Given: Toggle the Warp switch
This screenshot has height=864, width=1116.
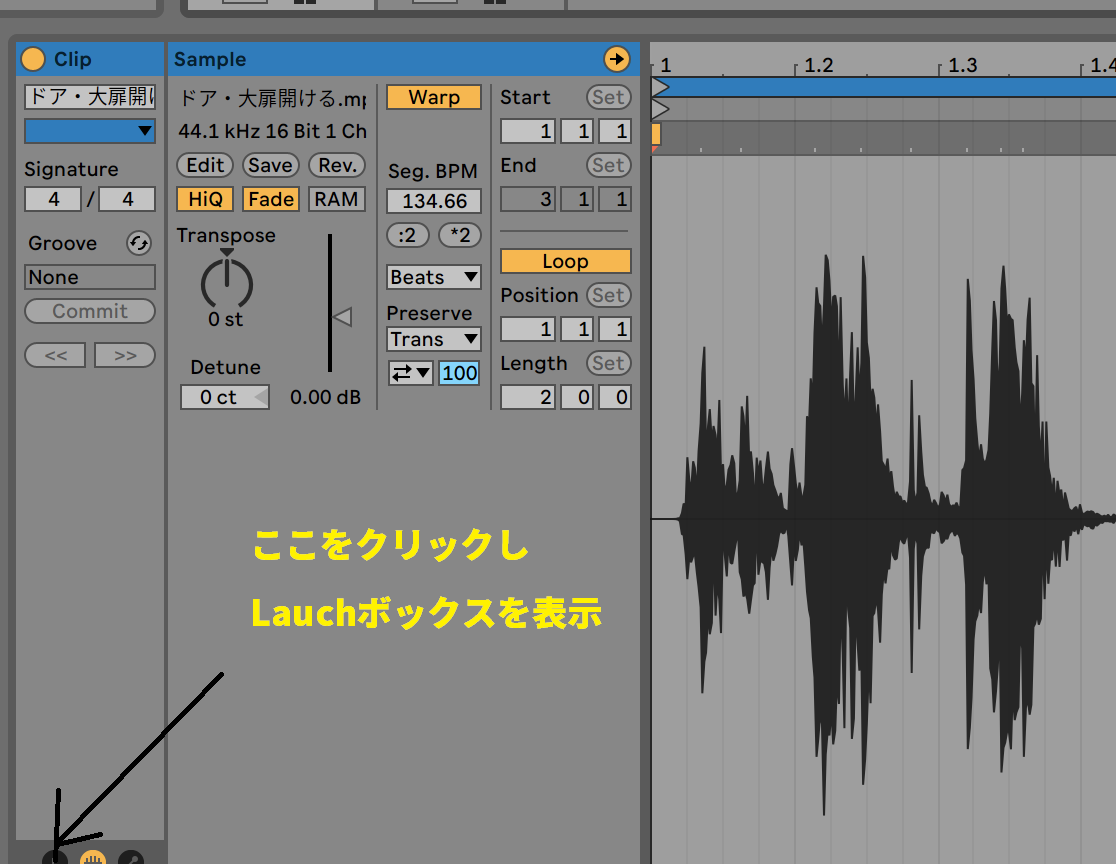Looking at the screenshot, I should 434,98.
